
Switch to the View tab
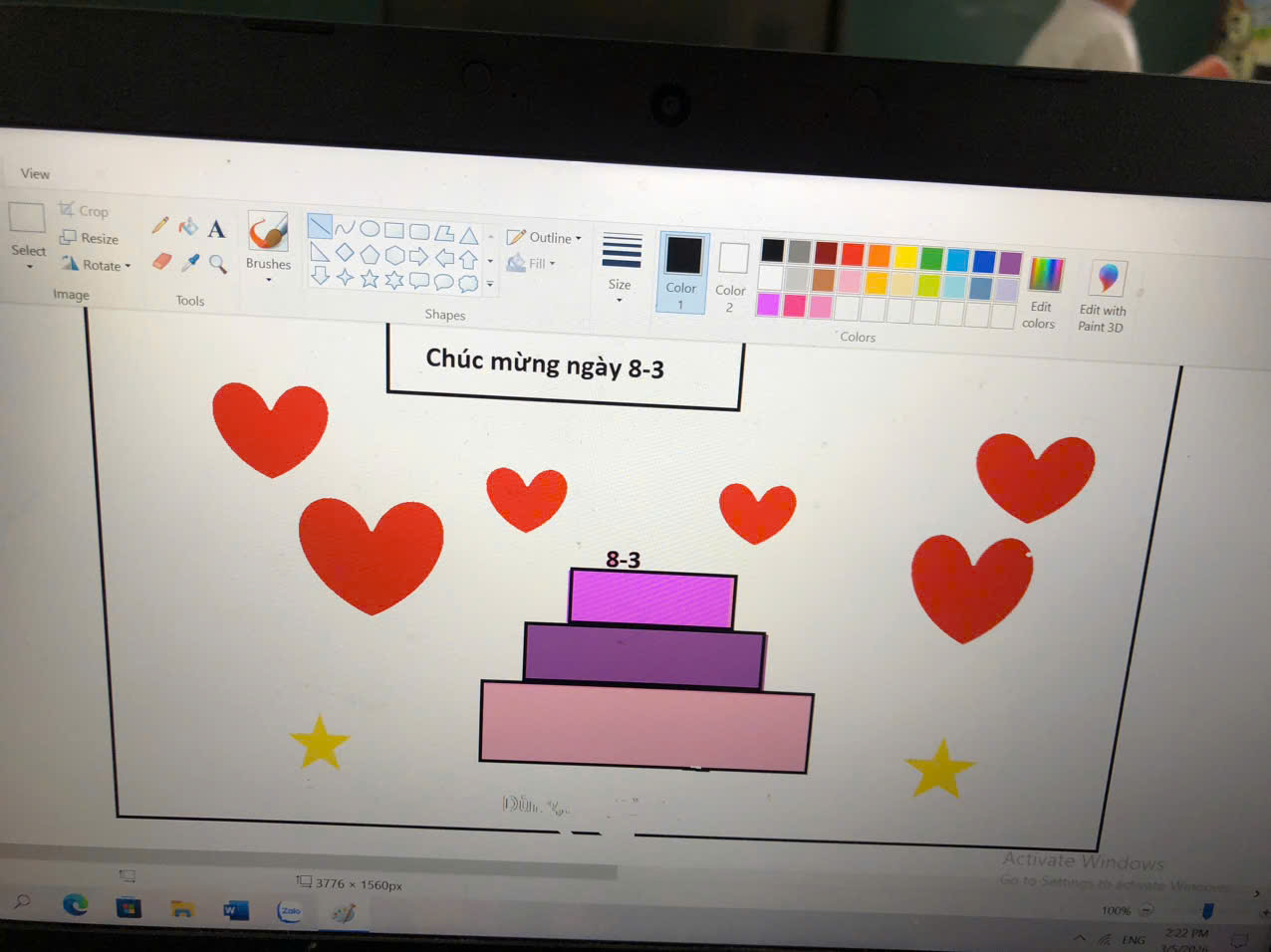point(35,173)
